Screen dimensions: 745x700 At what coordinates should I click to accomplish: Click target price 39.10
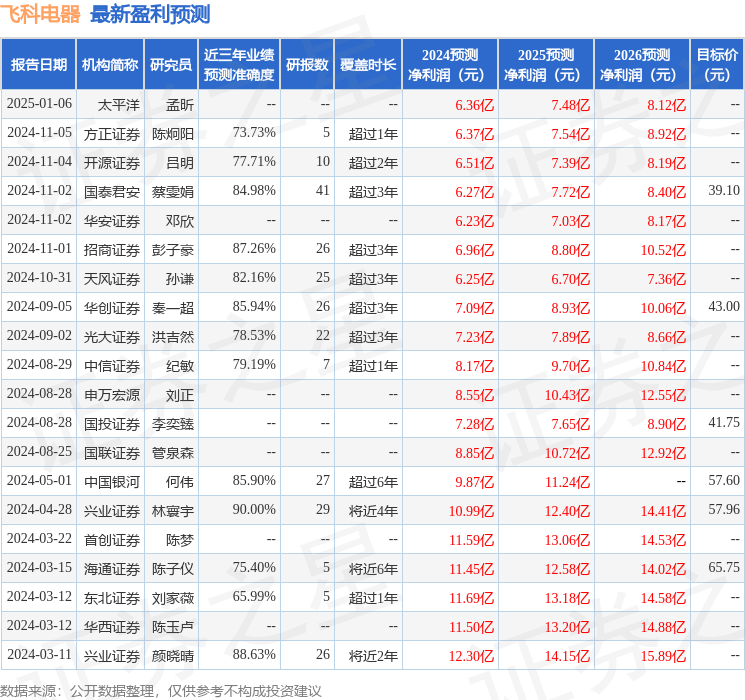tap(724, 191)
